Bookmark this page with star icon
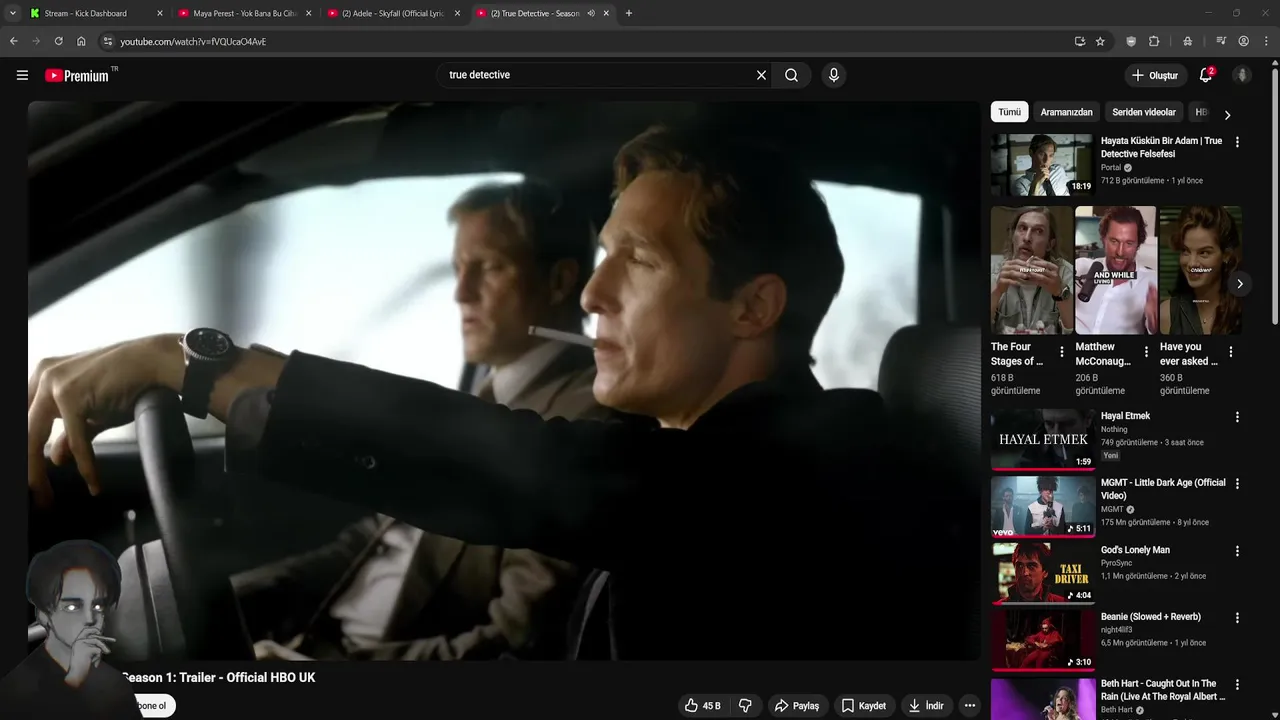This screenshot has height=720, width=1280. pos(1100,41)
